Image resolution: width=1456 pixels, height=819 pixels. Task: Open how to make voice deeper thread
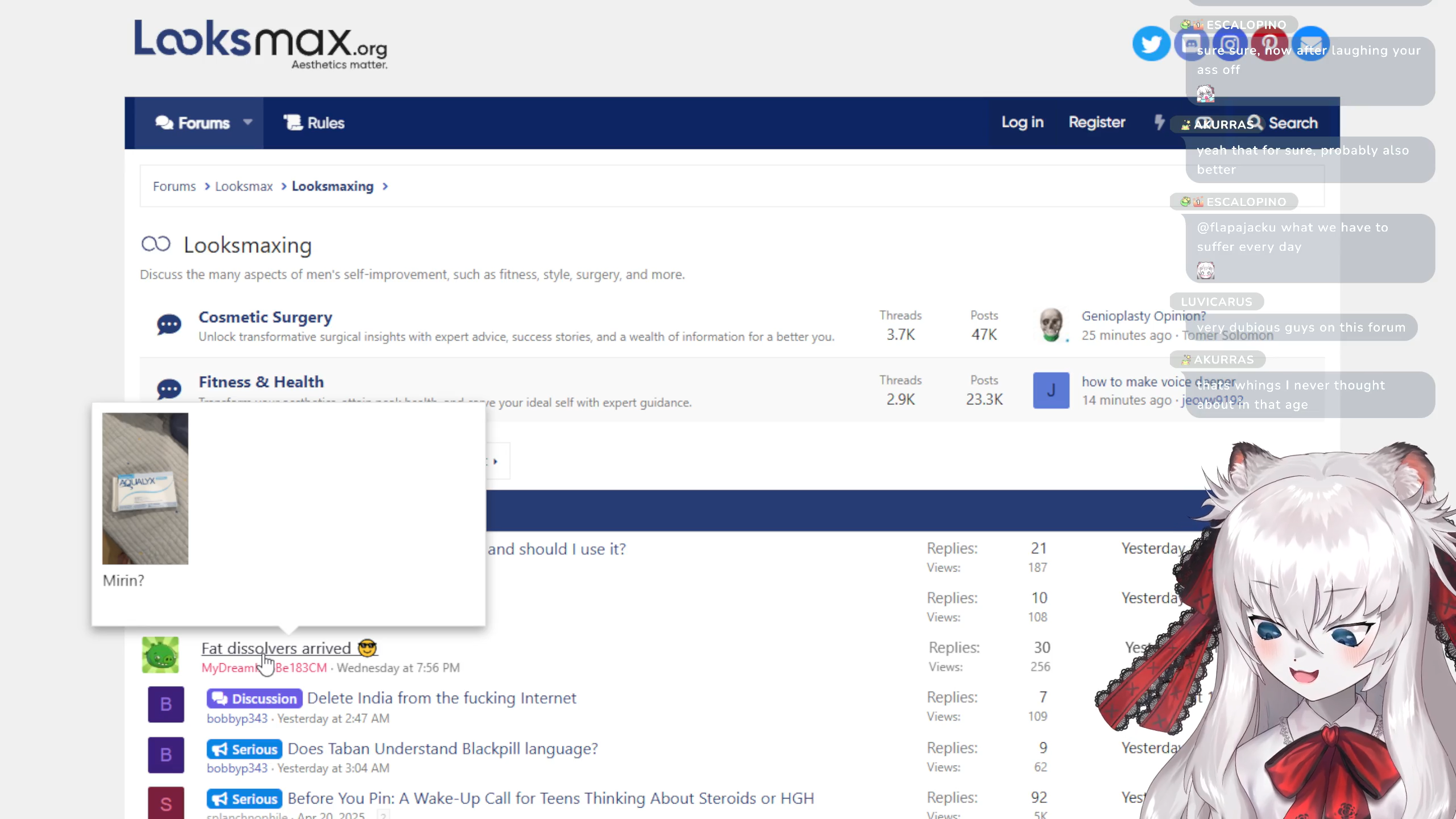pos(1159,382)
